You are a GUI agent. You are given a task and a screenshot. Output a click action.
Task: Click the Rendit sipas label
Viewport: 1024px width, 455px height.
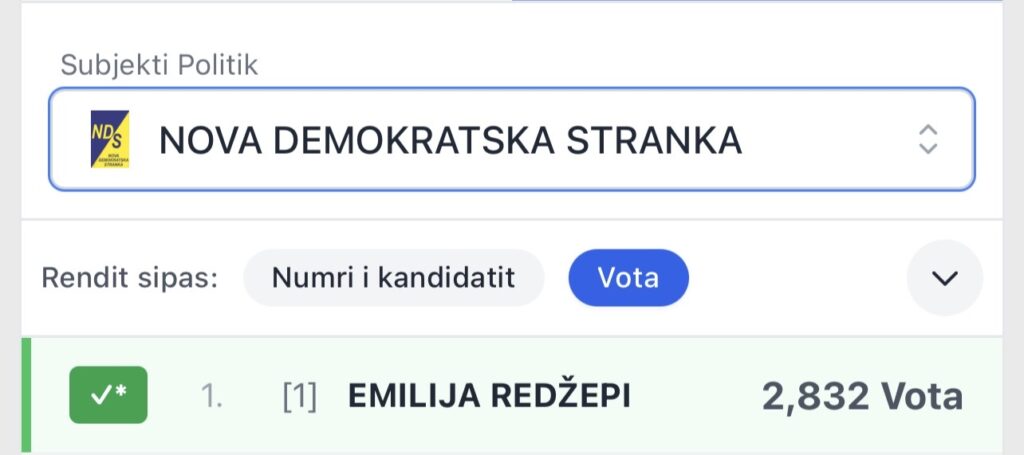129,277
